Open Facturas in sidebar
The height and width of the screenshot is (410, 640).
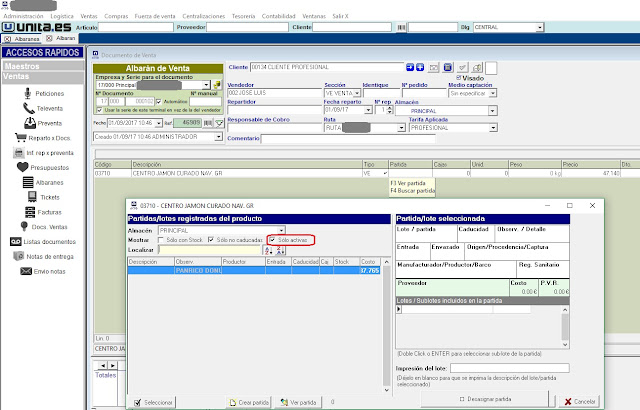coord(49,213)
